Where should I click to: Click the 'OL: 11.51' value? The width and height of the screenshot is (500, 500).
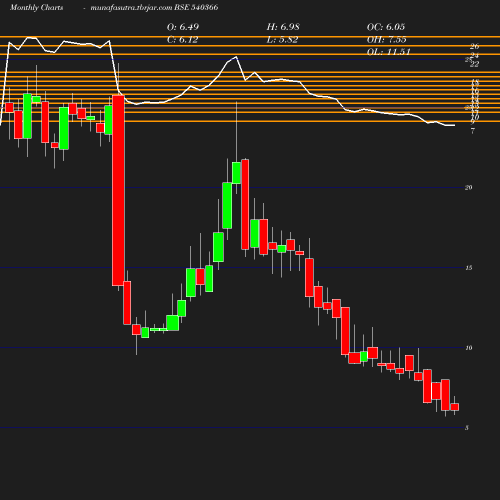[389, 52]
